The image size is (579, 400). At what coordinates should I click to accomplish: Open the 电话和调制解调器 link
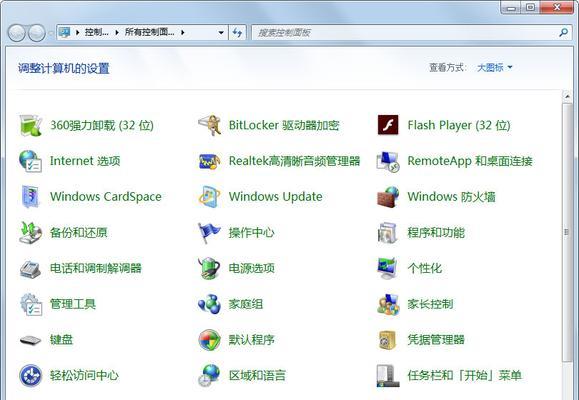pos(96,268)
